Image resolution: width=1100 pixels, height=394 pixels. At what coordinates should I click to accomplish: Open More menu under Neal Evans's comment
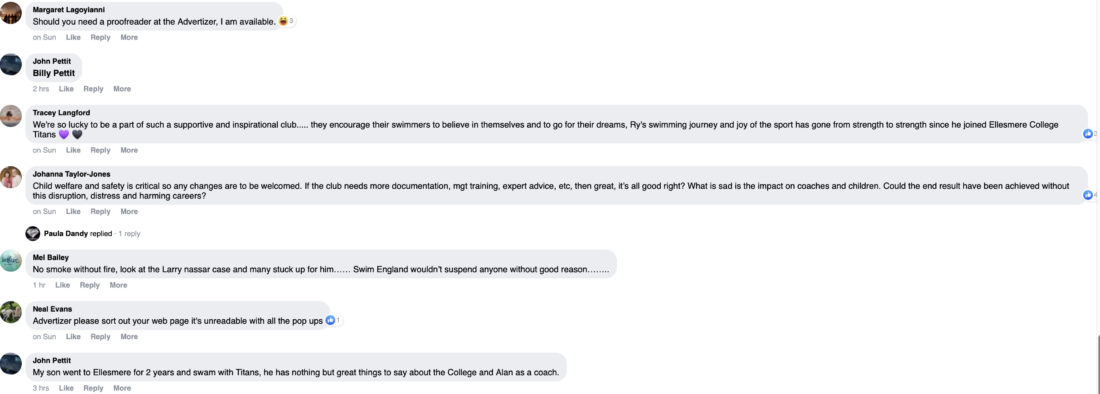point(129,337)
